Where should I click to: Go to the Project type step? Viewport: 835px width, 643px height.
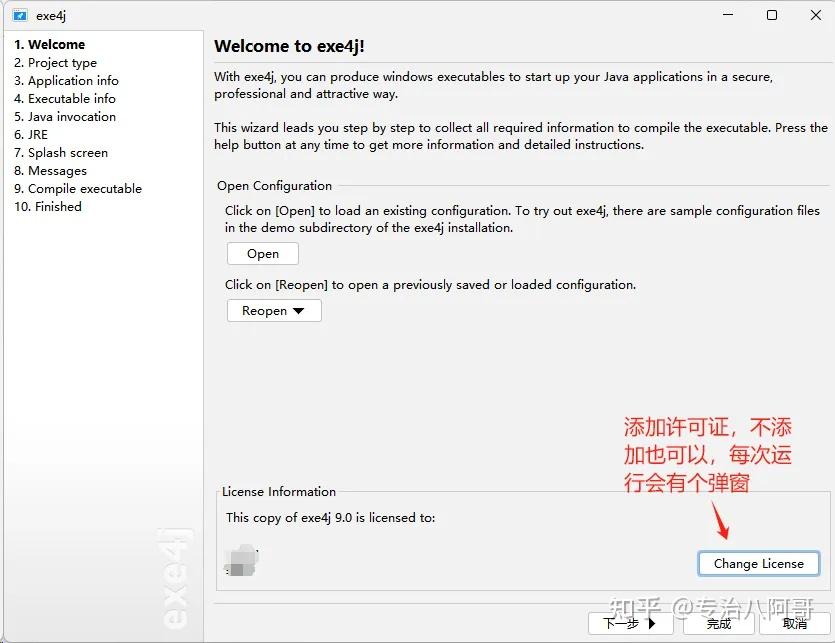(x=56, y=62)
